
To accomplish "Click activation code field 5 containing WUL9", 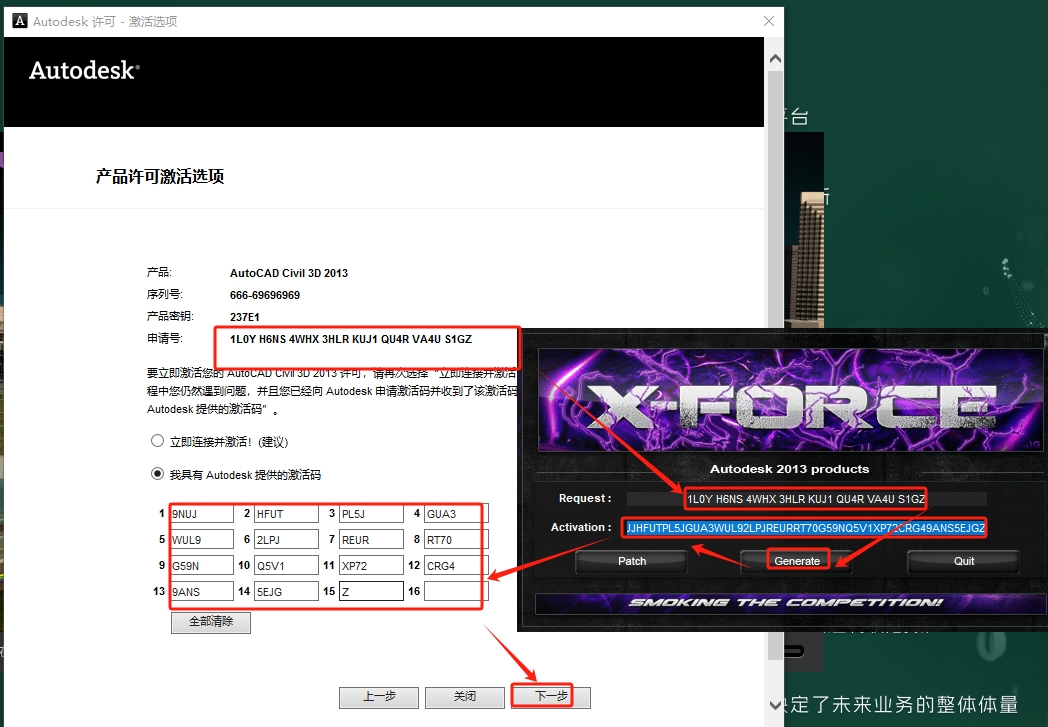I will [x=202, y=539].
